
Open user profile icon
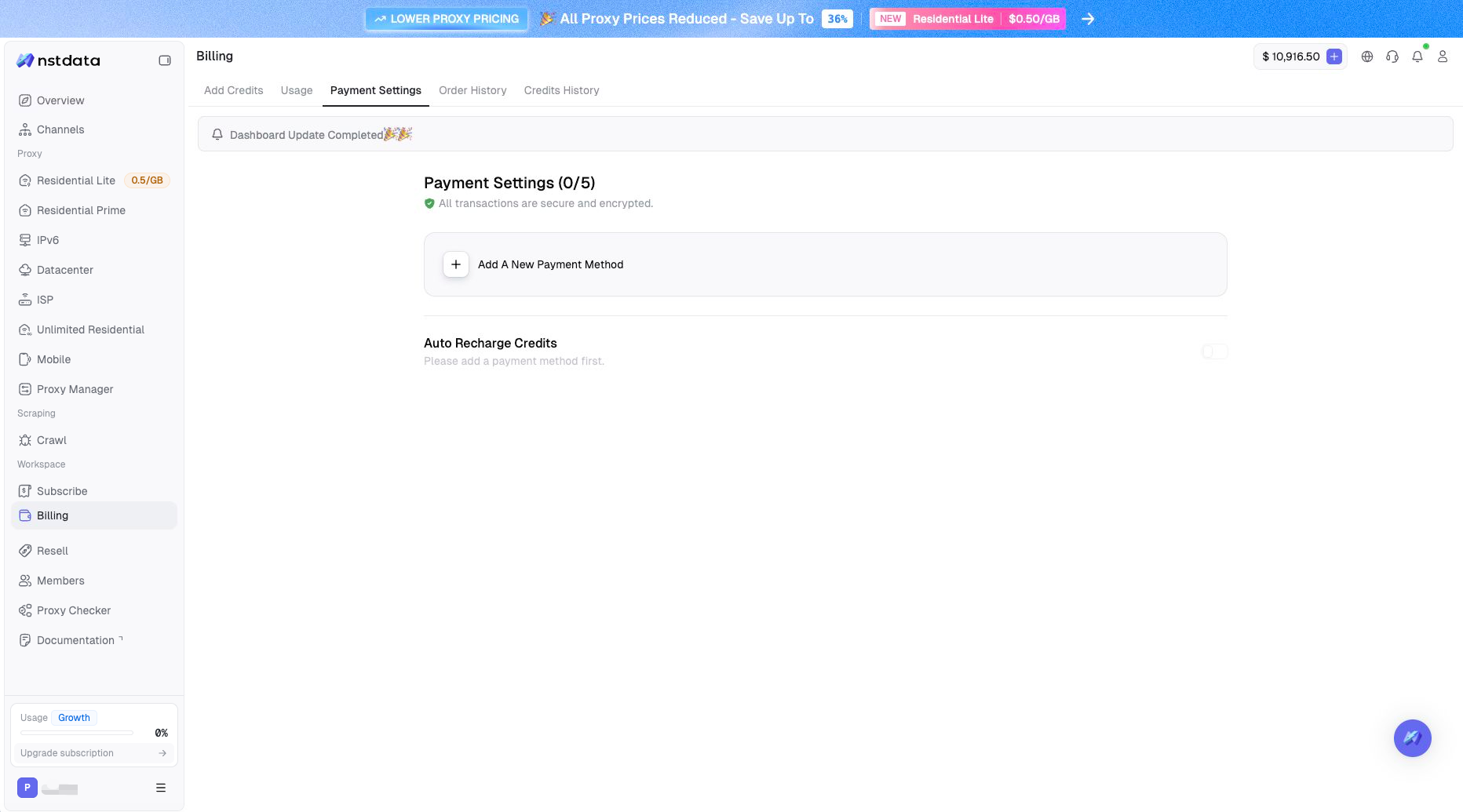(x=1443, y=56)
